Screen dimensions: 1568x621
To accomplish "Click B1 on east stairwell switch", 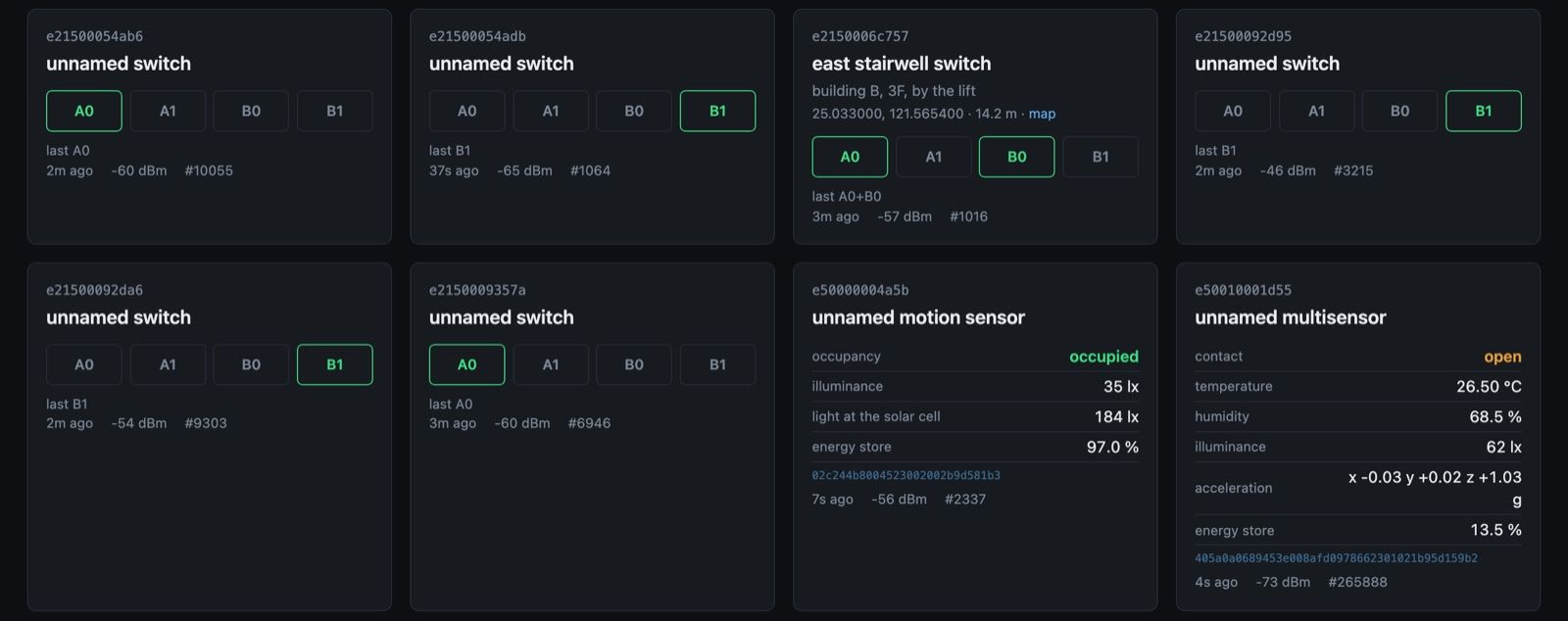I will (x=1101, y=157).
